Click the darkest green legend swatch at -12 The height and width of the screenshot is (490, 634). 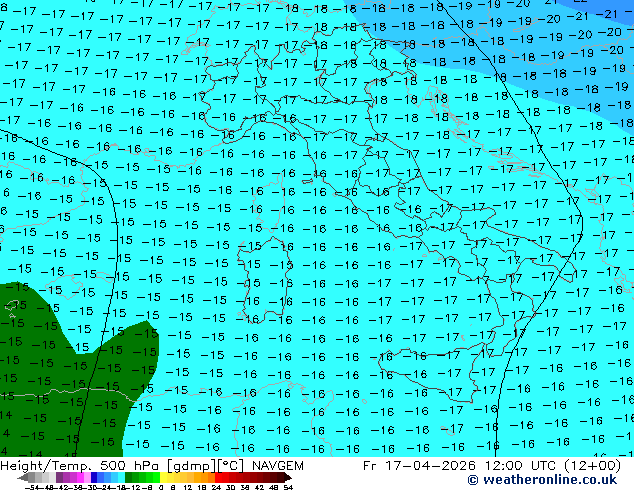click(x=129, y=477)
